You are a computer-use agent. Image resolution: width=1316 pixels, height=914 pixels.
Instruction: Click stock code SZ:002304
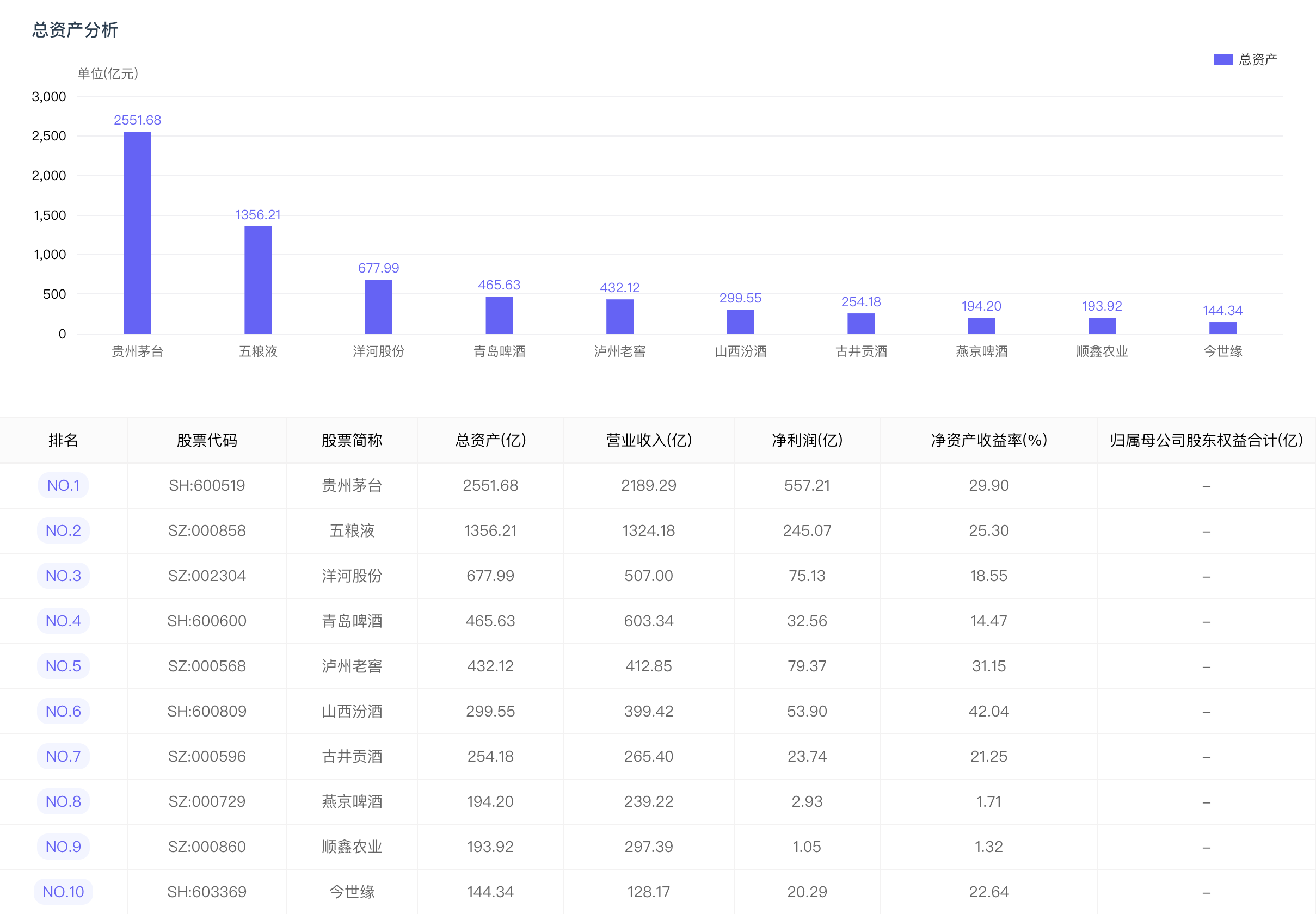pos(207,576)
